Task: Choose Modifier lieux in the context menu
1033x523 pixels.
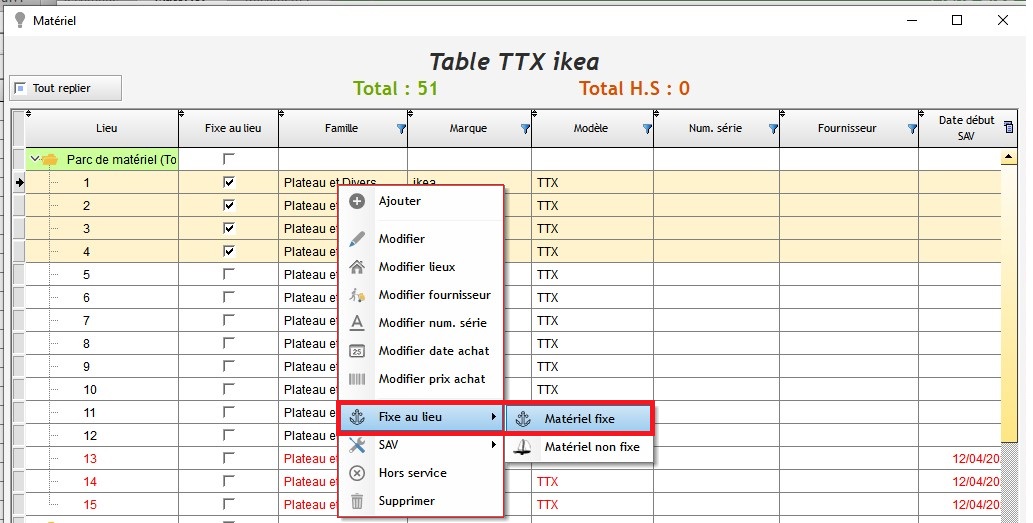Action: coord(421,267)
